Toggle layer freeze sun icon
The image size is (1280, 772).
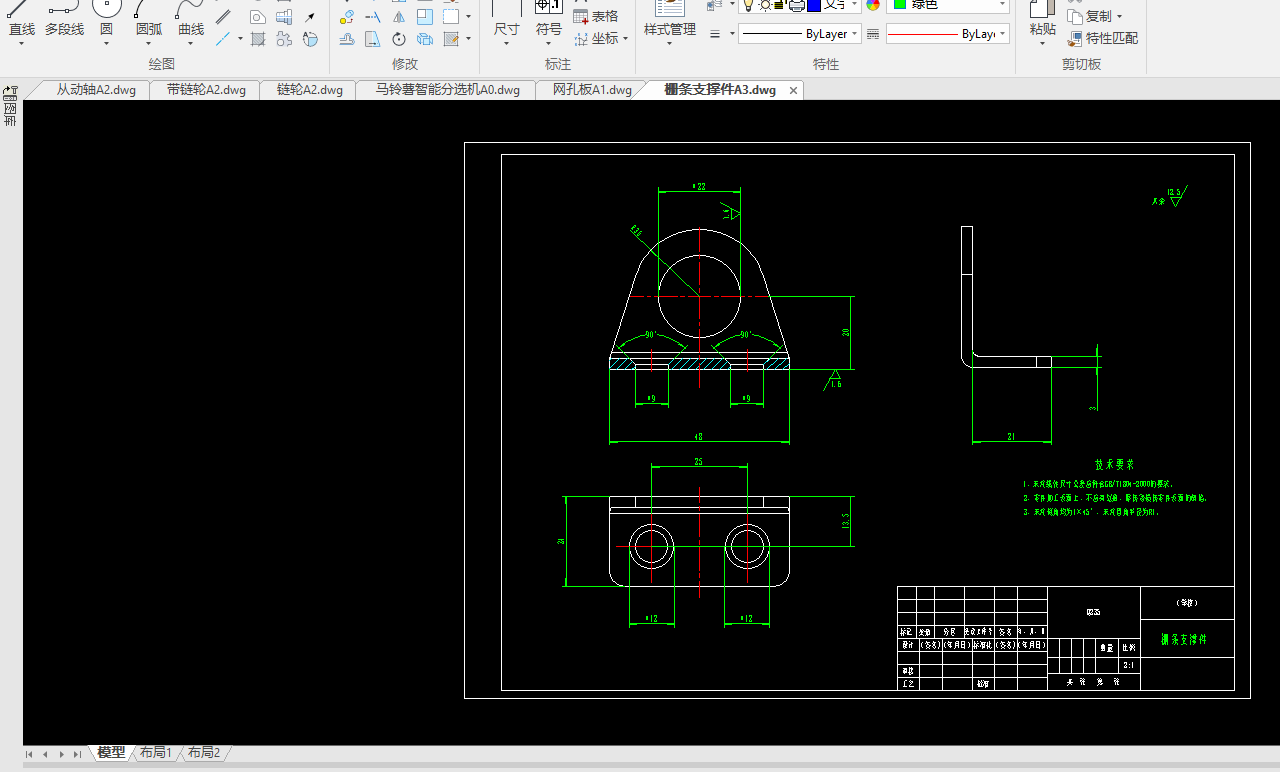click(x=764, y=5)
